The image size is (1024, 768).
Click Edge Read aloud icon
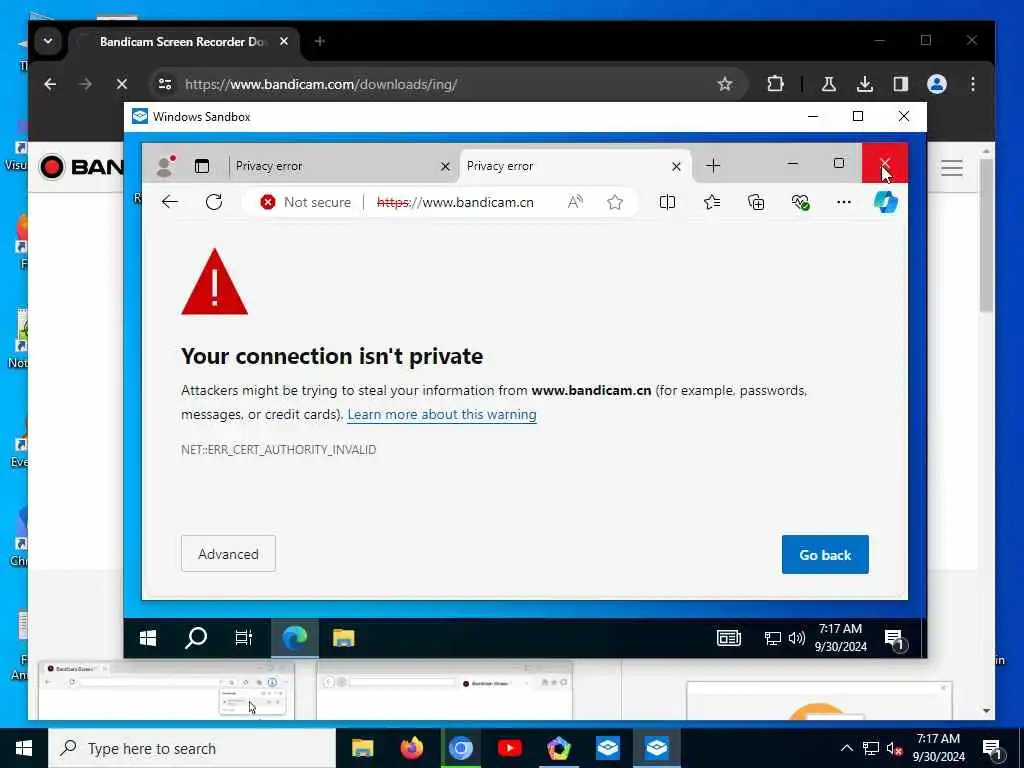coord(575,202)
